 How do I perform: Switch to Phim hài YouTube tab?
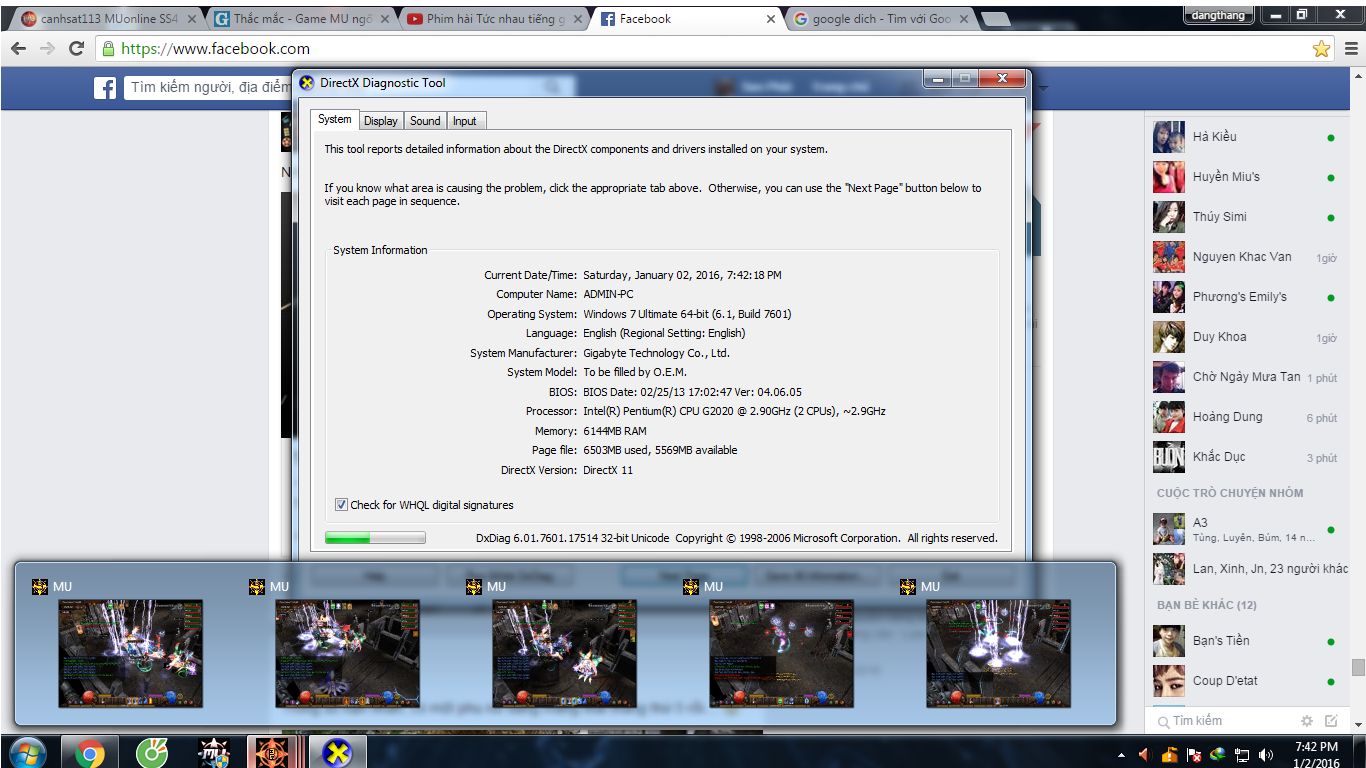[494, 19]
